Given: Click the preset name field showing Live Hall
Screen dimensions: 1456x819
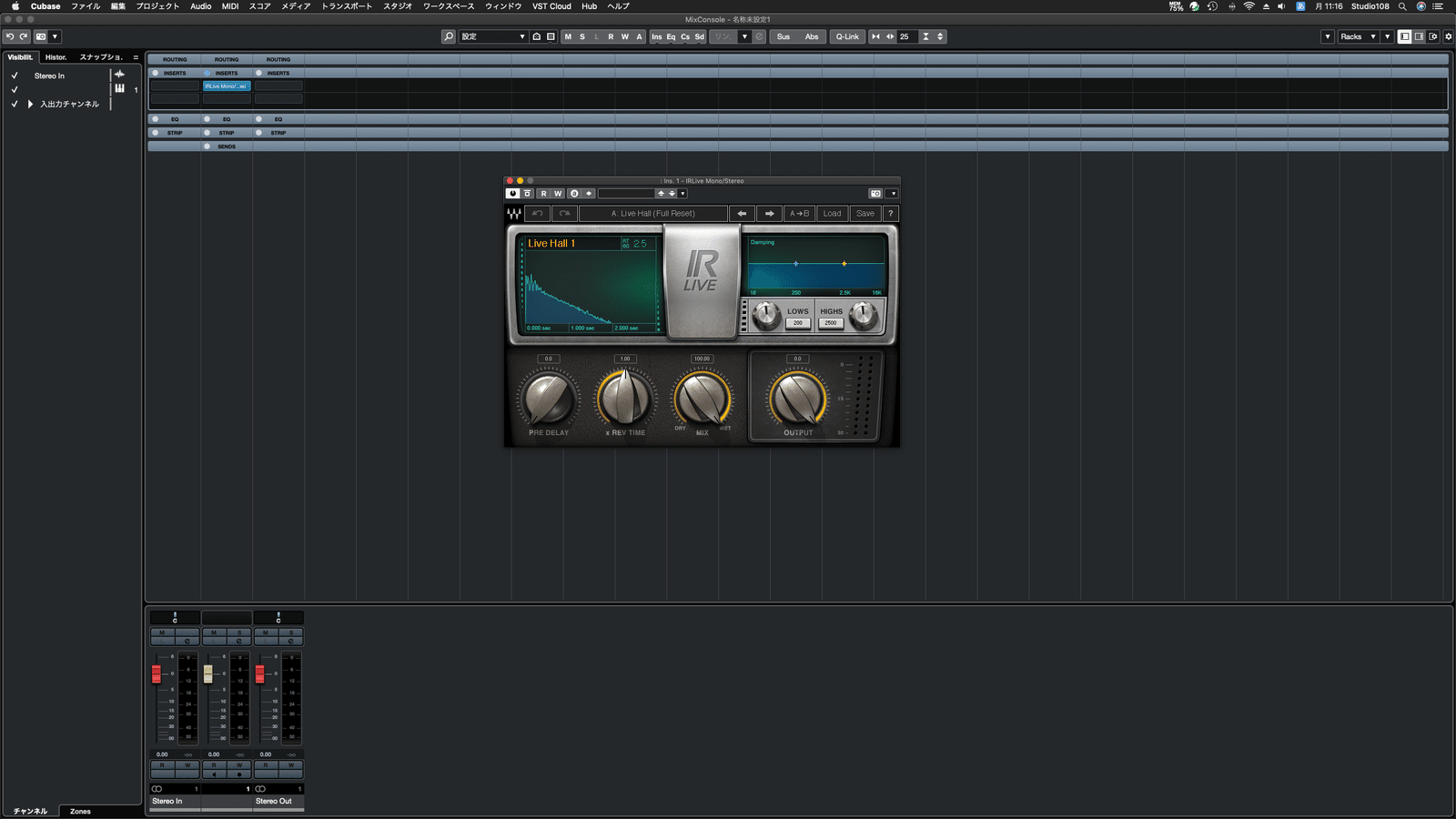Looking at the screenshot, I should [x=655, y=213].
